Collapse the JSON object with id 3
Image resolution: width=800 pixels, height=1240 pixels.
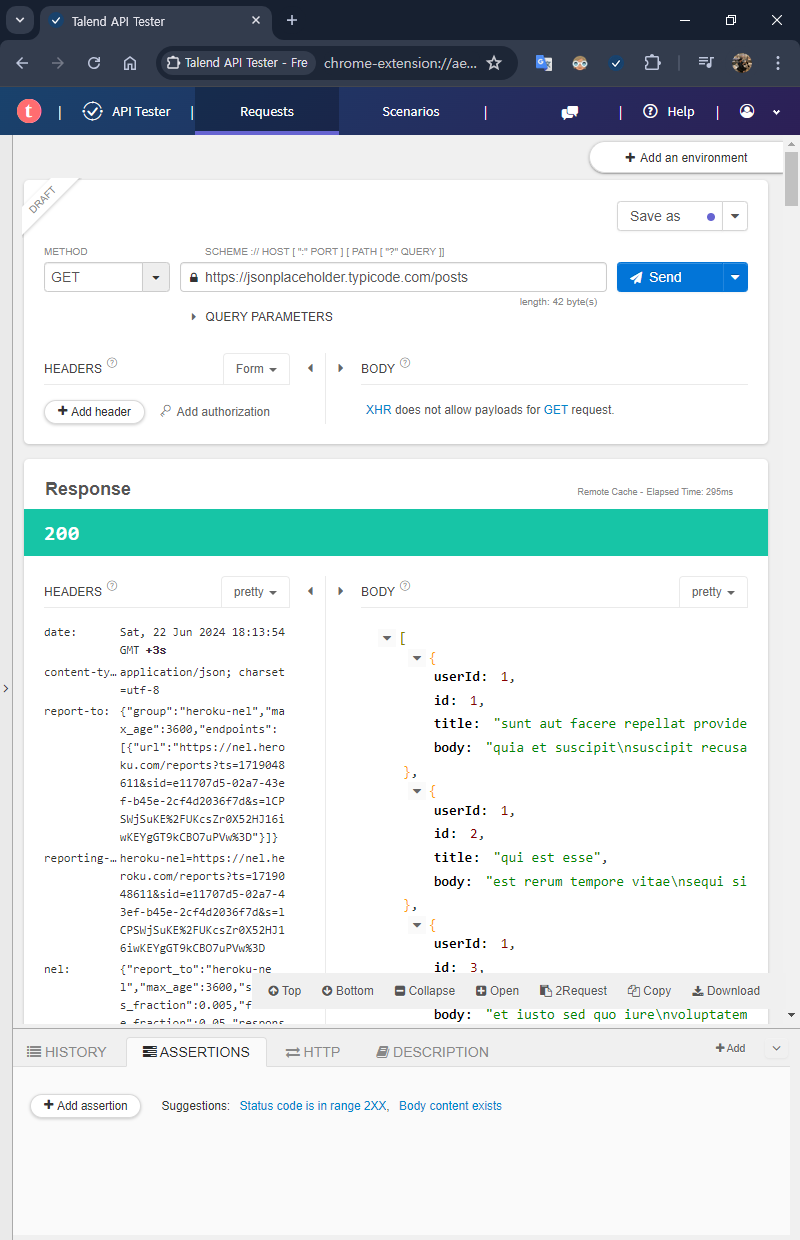pos(418,924)
